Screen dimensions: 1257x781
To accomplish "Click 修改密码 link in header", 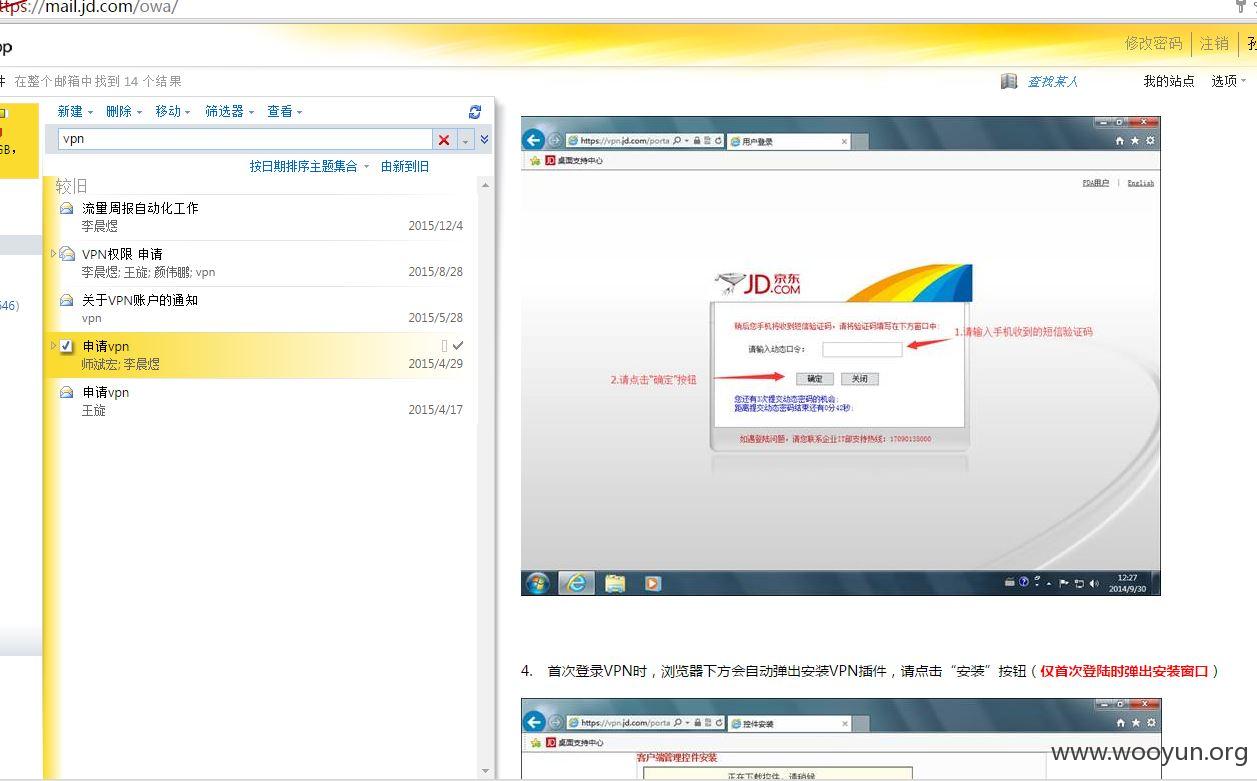I will click(x=1153, y=44).
